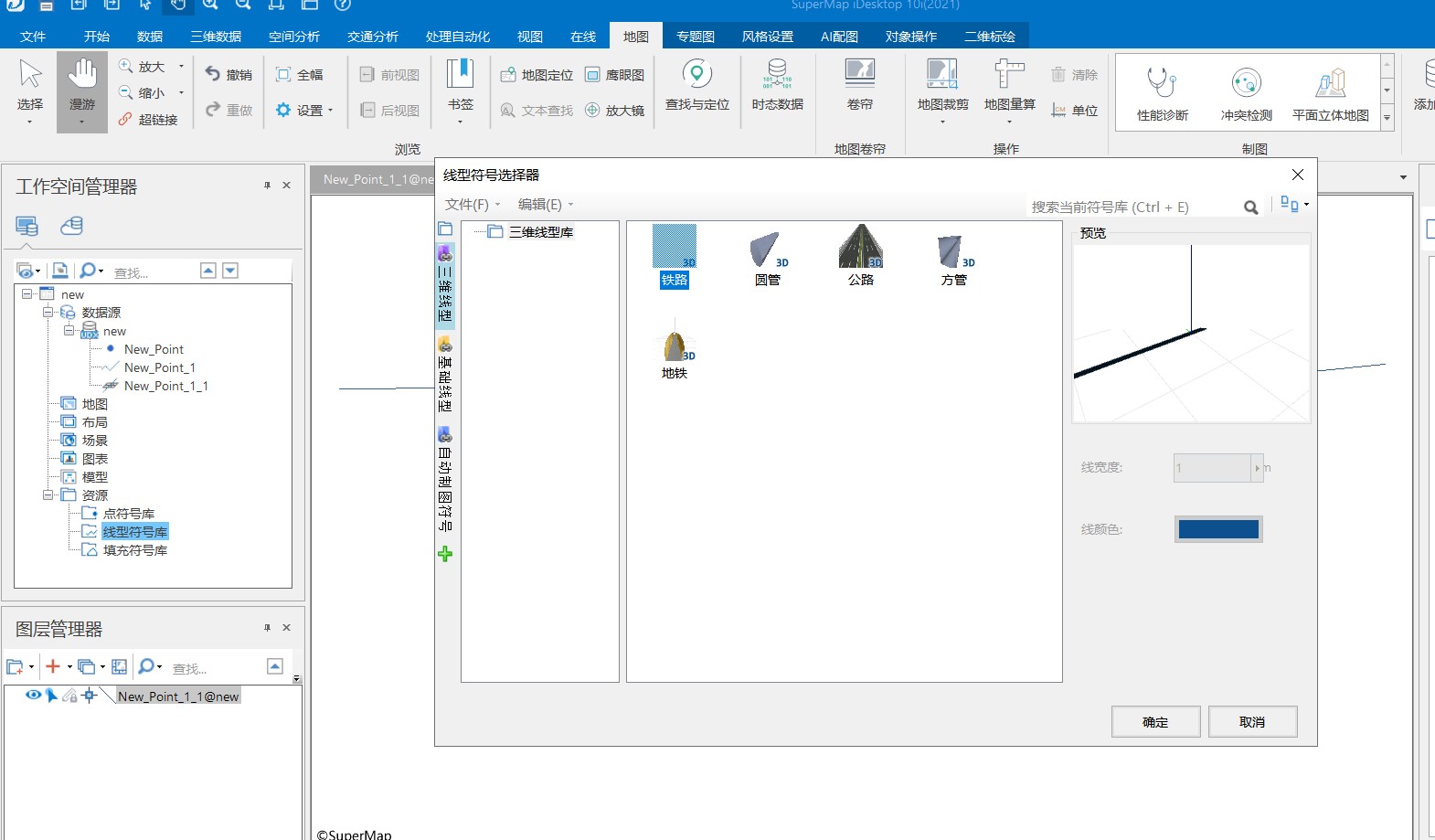
Task: Collapse the new workspace root node
Action: click(x=27, y=294)
